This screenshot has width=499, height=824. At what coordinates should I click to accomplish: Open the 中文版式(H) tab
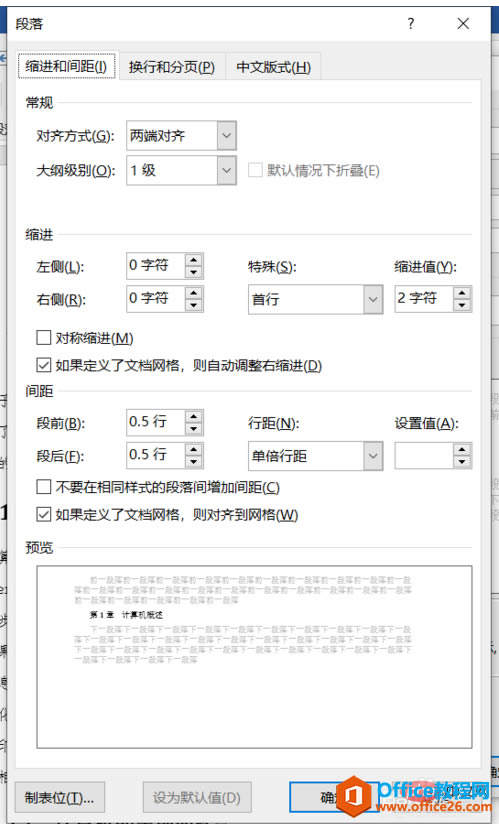pyautogui.click(x=273, y=67)
